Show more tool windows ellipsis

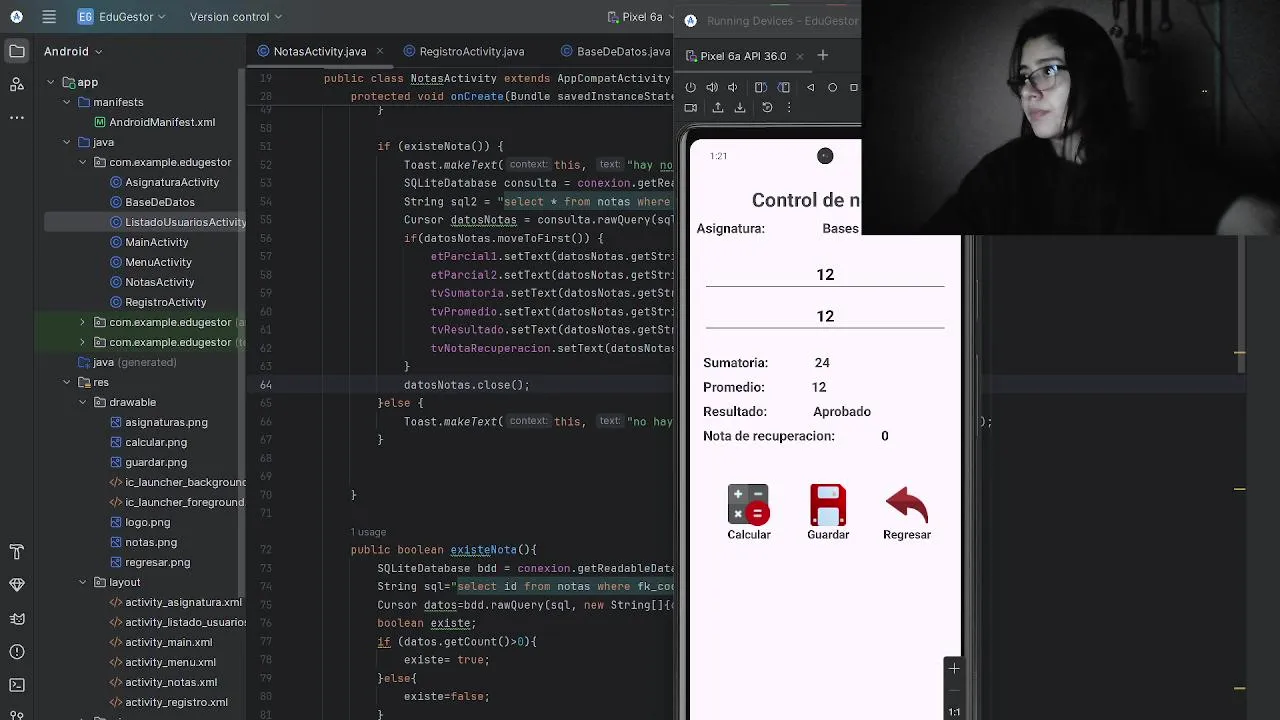17,118
